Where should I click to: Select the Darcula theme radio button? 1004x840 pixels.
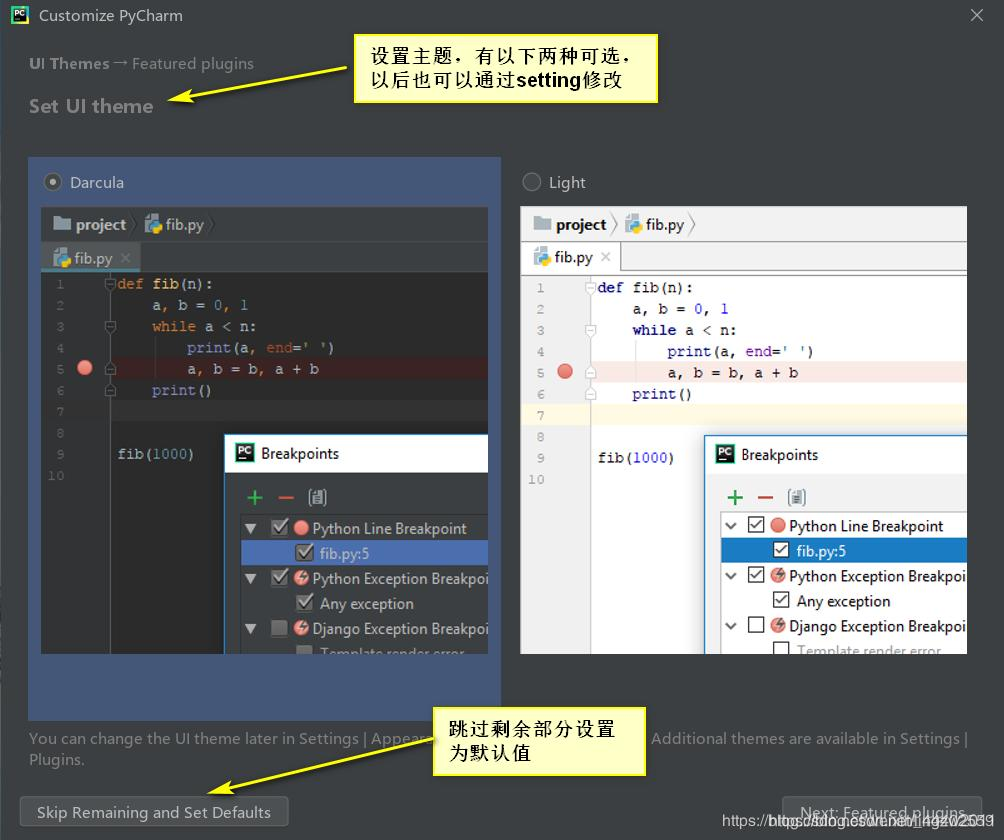(53, 182)
